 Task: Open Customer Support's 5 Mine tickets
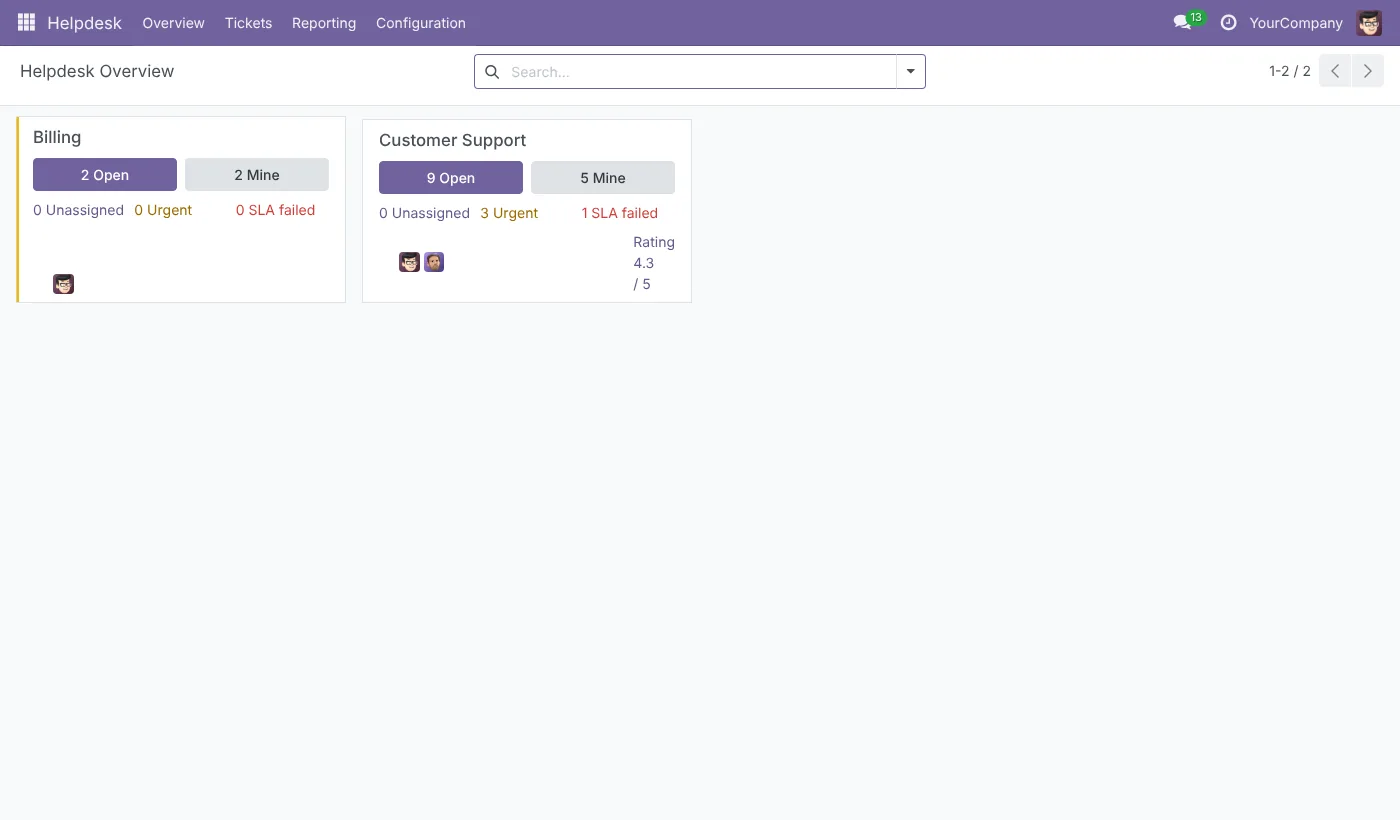[x=603, y=178]
